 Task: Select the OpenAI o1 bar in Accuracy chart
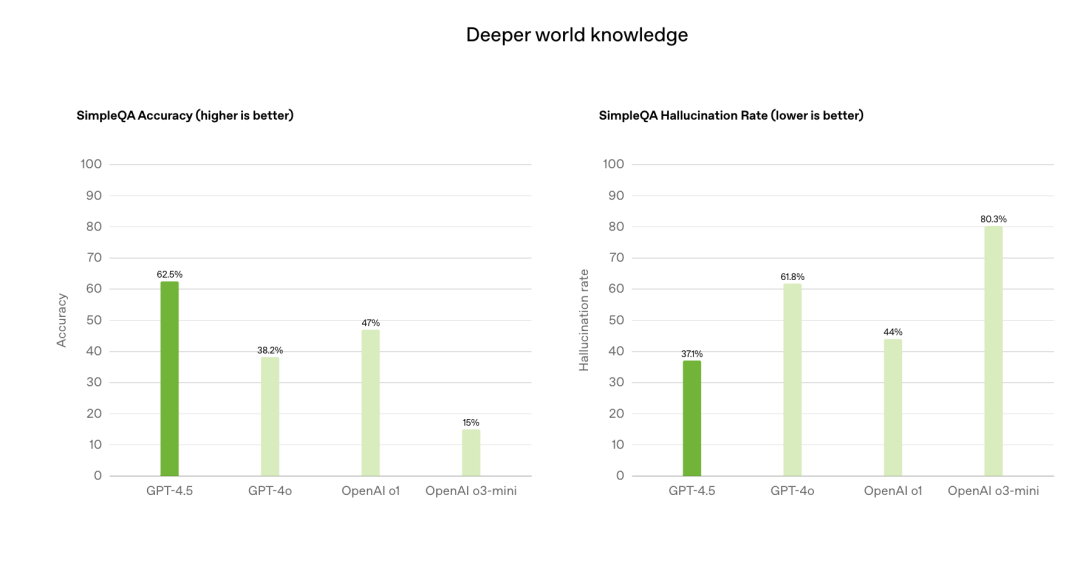point(371,402)
